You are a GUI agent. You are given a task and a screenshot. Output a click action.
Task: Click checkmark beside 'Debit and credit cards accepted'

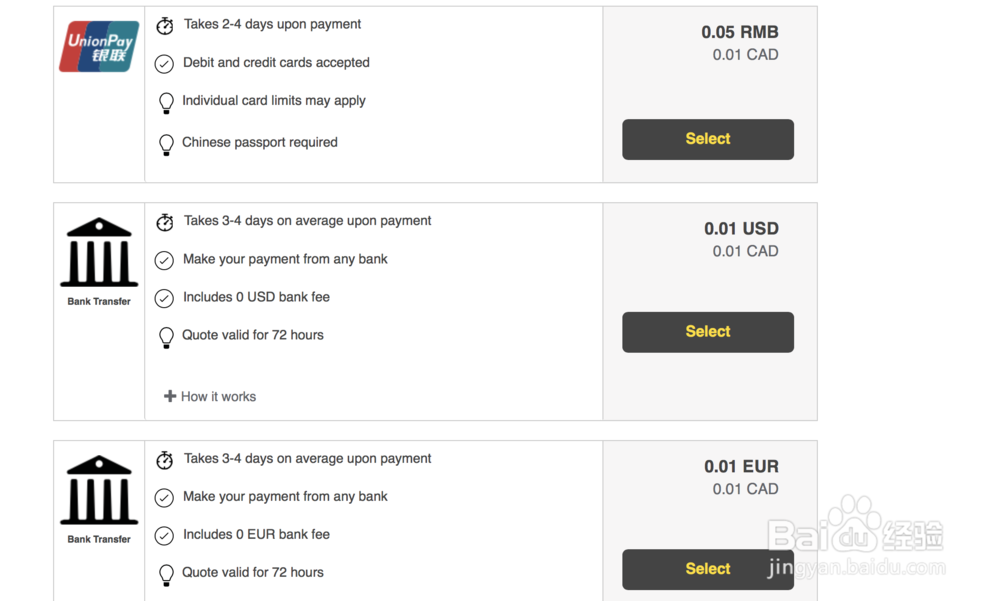[x=164, y=64]
